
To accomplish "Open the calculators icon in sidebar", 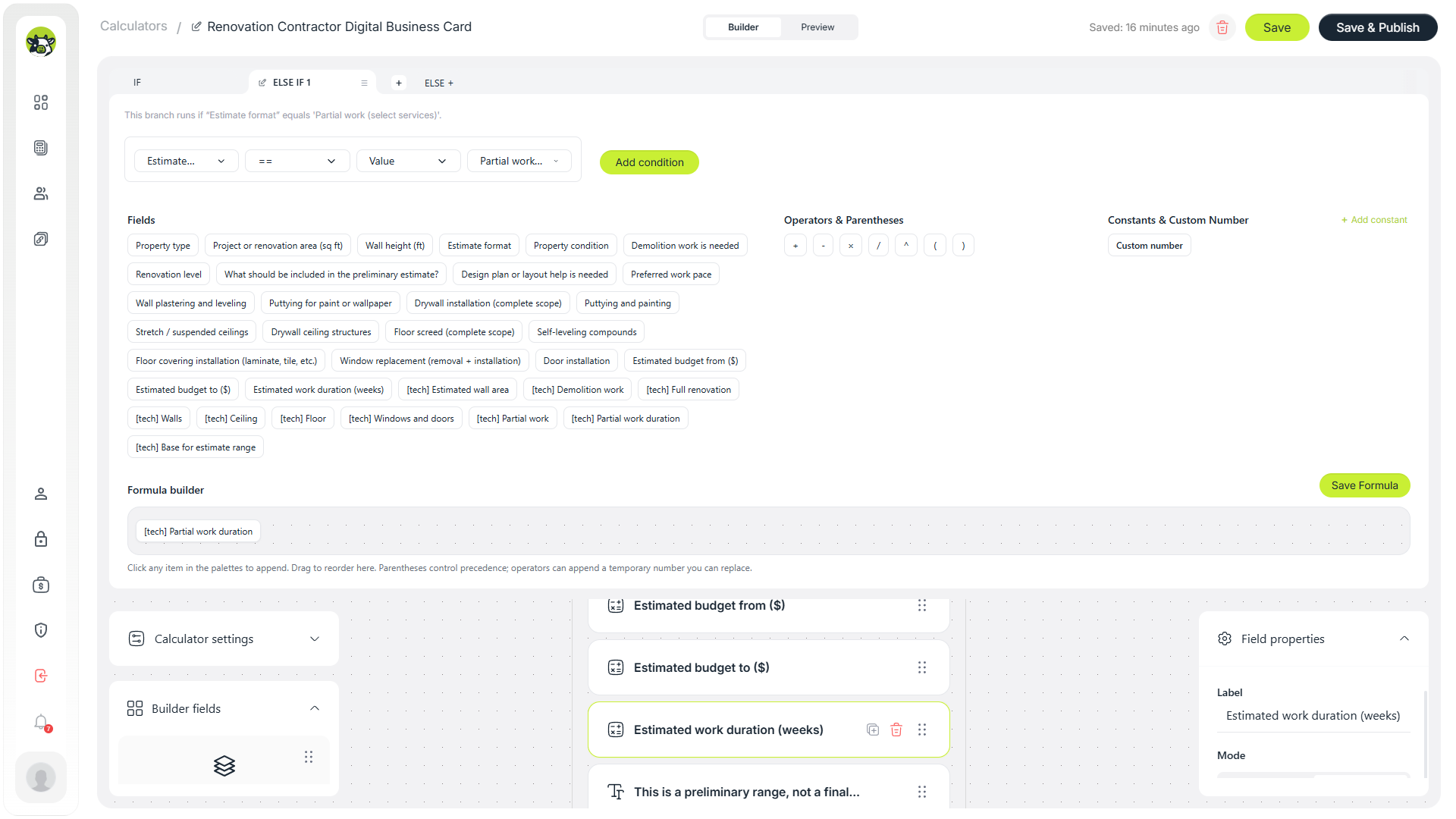I will coord(41,148).
